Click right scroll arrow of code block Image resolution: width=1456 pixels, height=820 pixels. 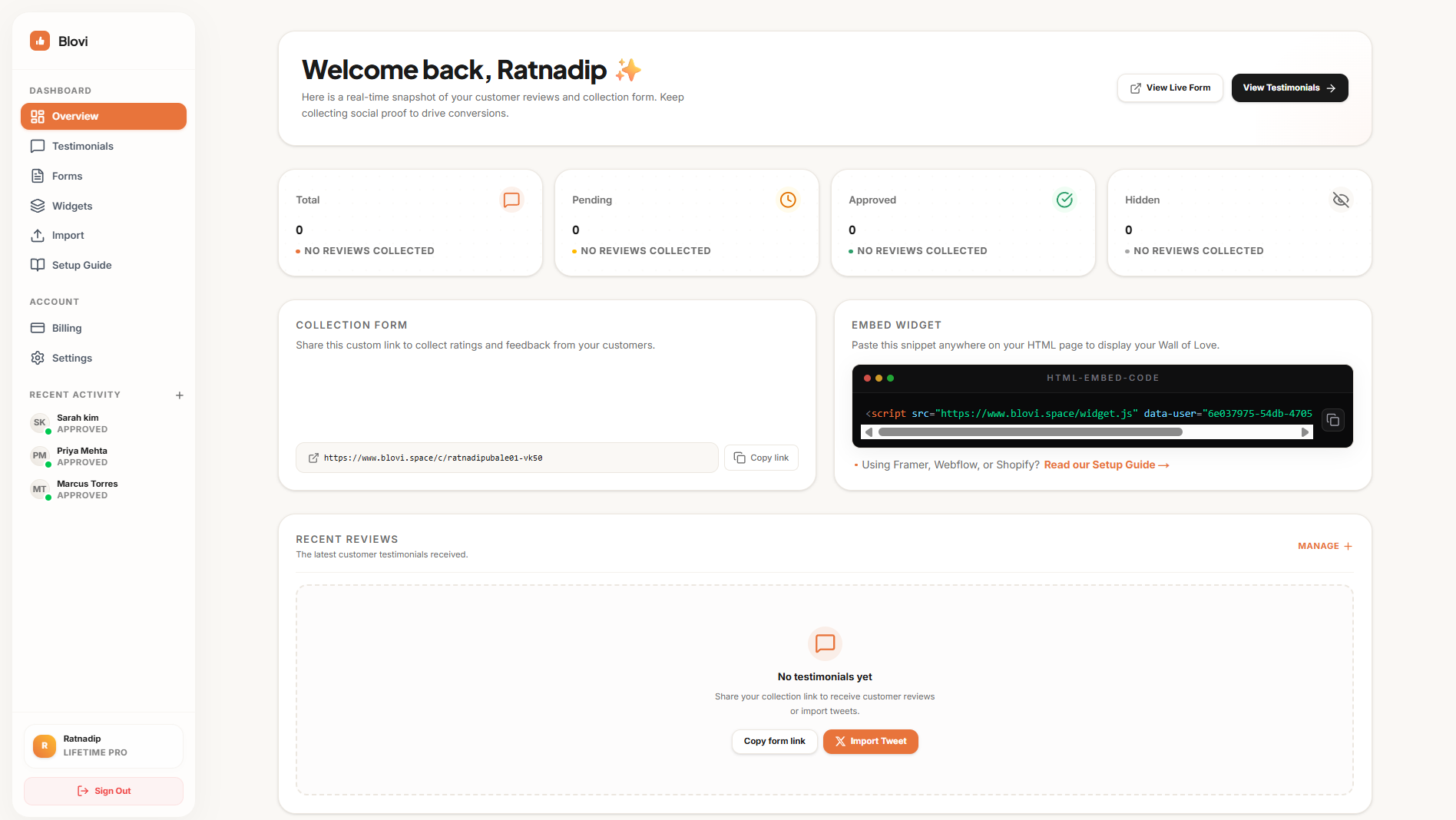click(x=1305, y=432)
